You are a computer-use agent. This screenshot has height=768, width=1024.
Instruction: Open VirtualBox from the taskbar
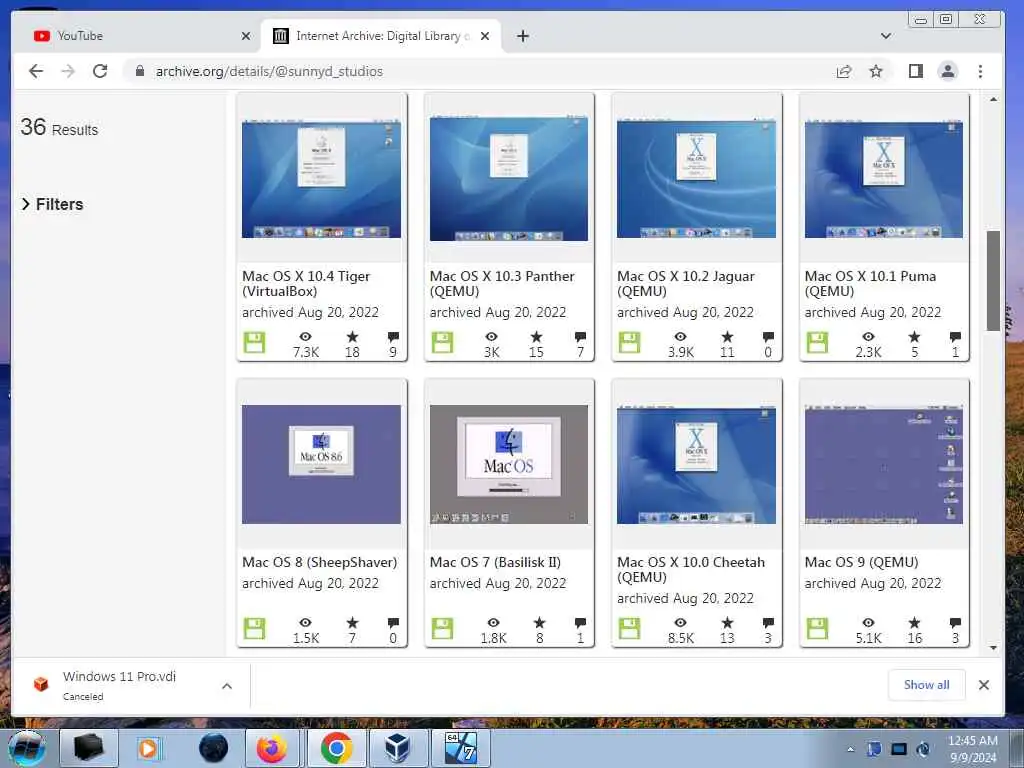tap(397, 748)
